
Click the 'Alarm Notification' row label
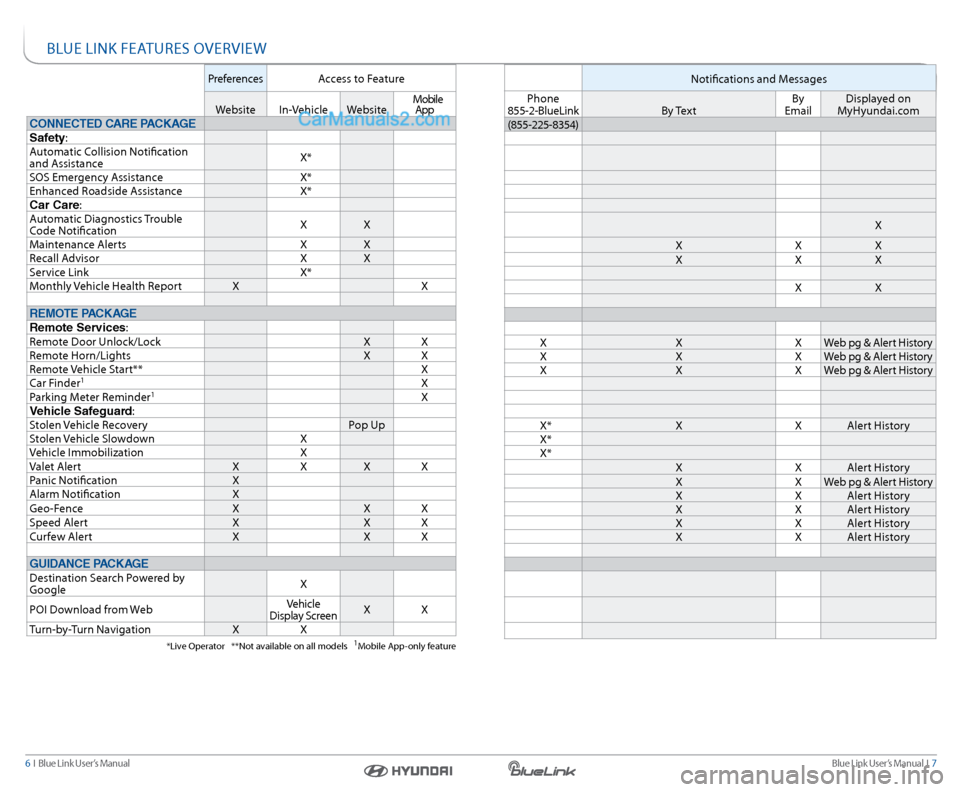click(x=75, y=495)
